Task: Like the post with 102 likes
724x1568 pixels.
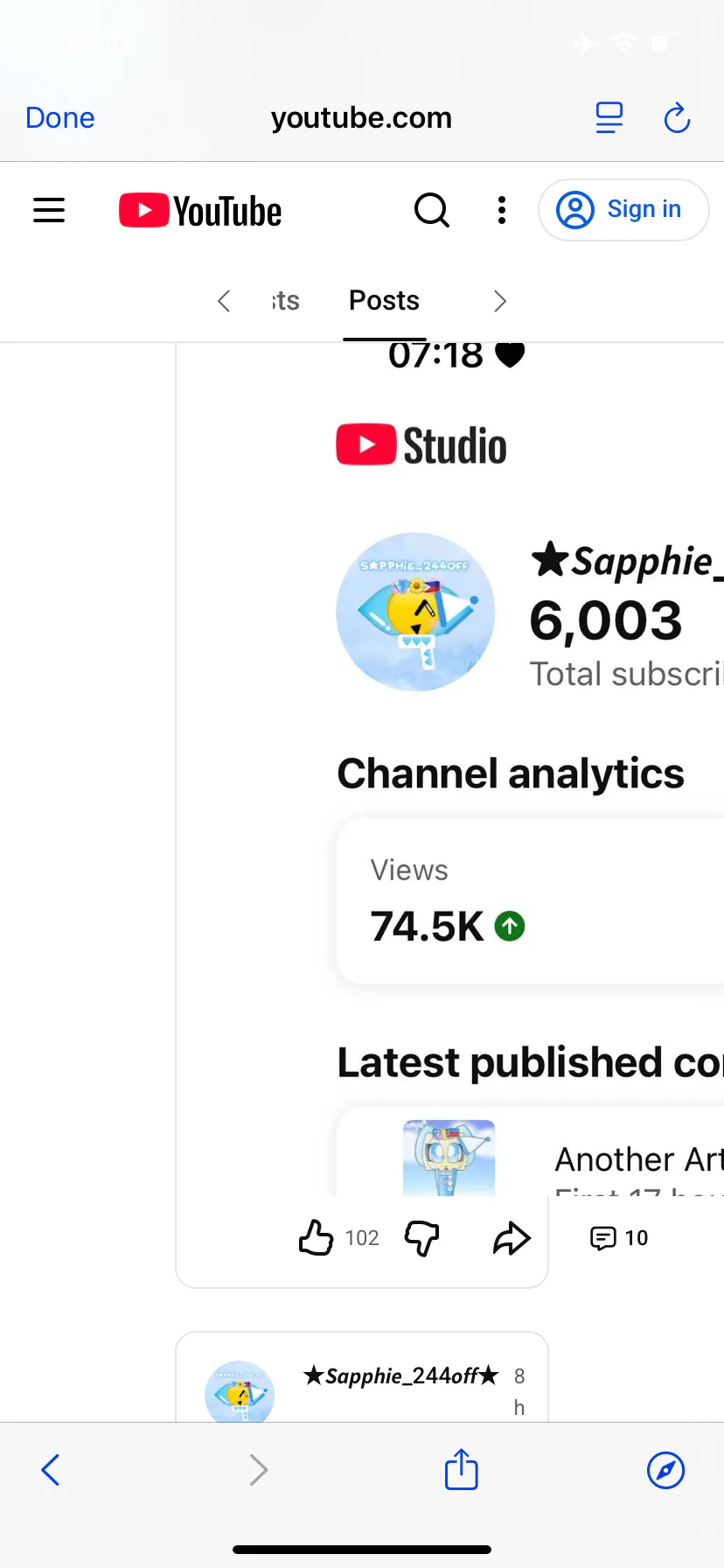Action: (x=316, y=1237)
